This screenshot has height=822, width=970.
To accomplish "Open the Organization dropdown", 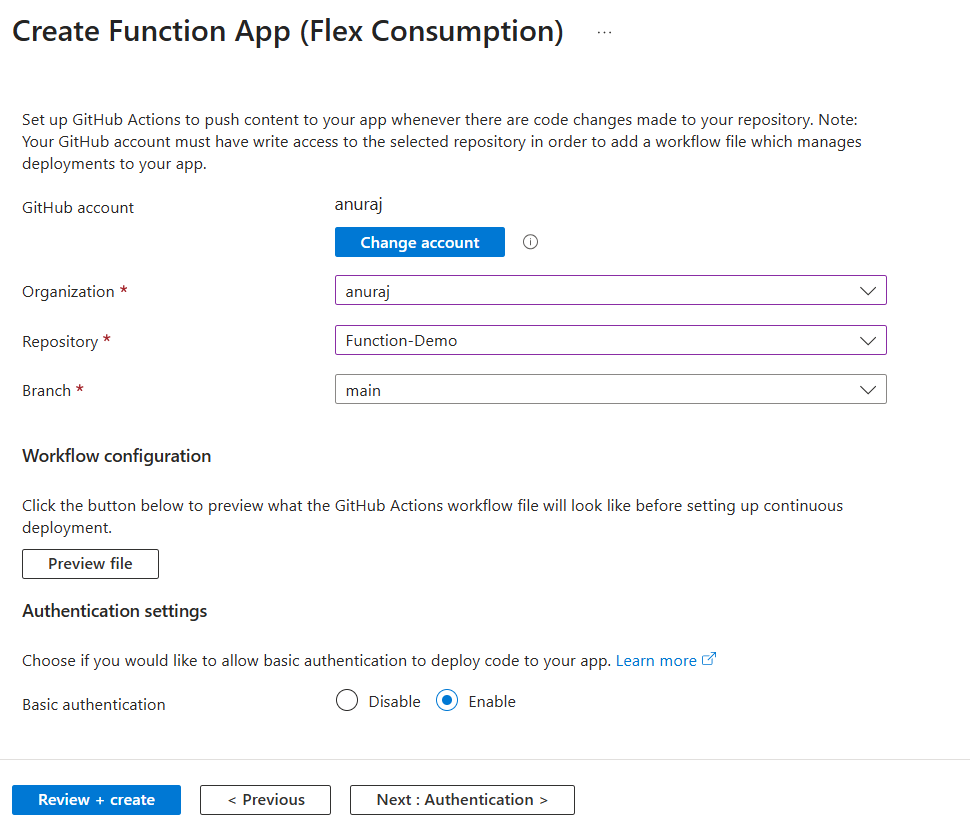I will pyautogui.click(x=610, y=290).
